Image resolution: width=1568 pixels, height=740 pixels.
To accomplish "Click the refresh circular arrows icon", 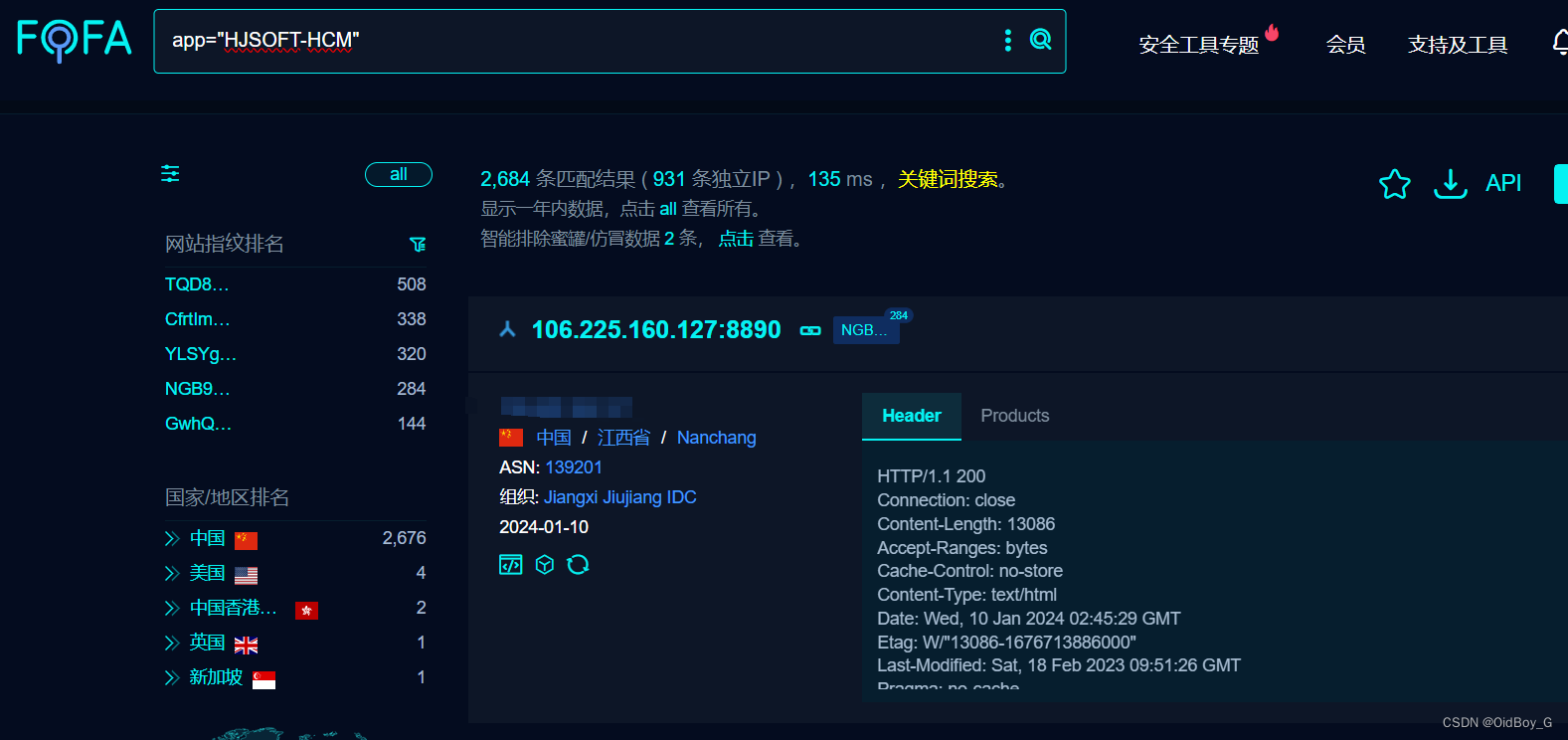I will pos(578,565).
